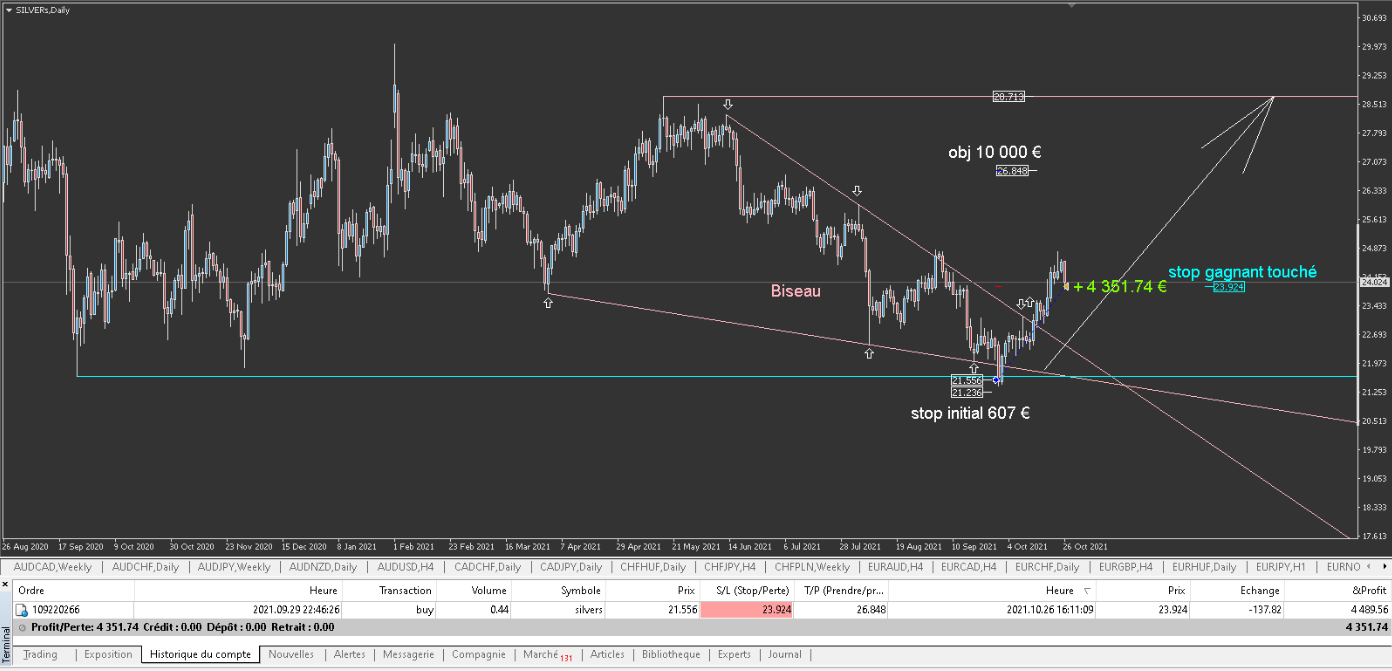Click the 26.848 take-profit price label

pos(1012,171)
